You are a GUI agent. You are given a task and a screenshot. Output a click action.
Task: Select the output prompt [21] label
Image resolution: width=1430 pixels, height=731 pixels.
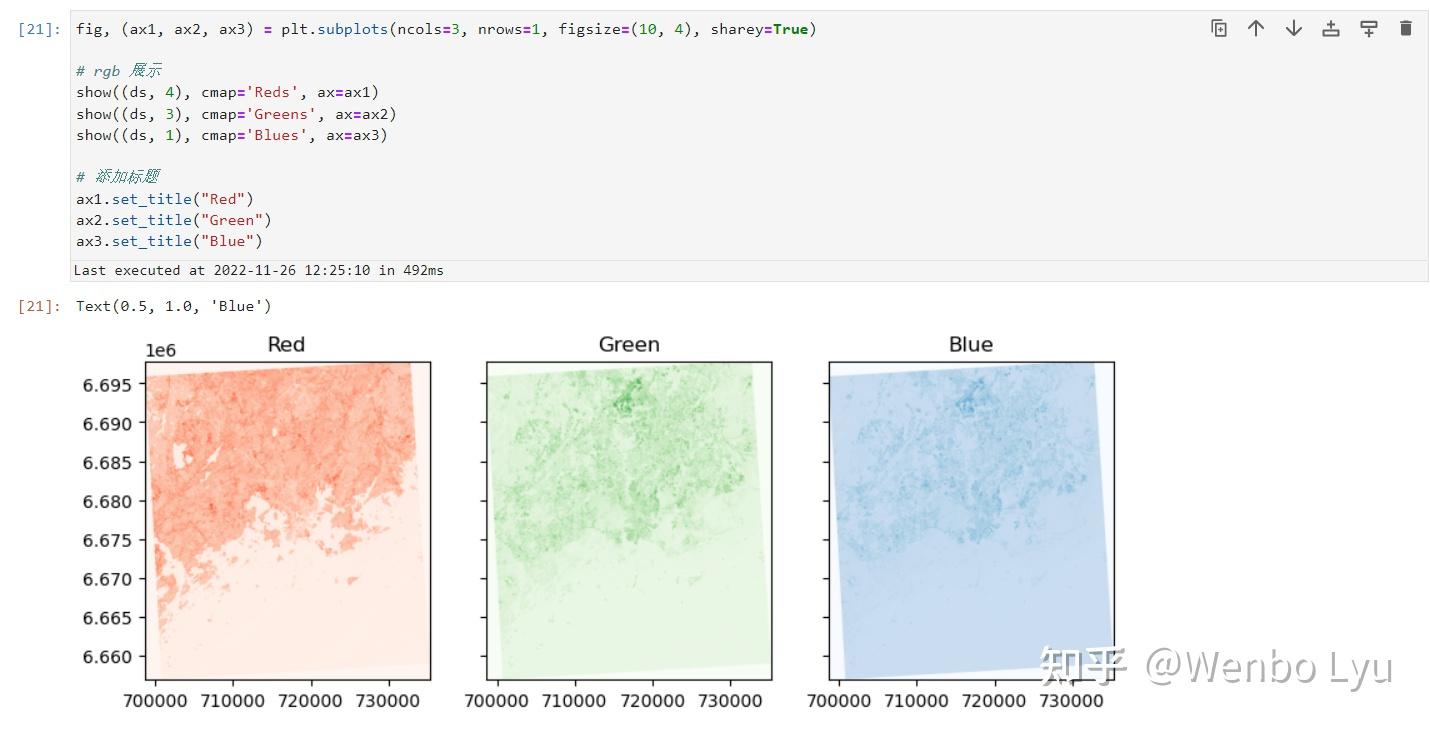[x=40, y=306]
